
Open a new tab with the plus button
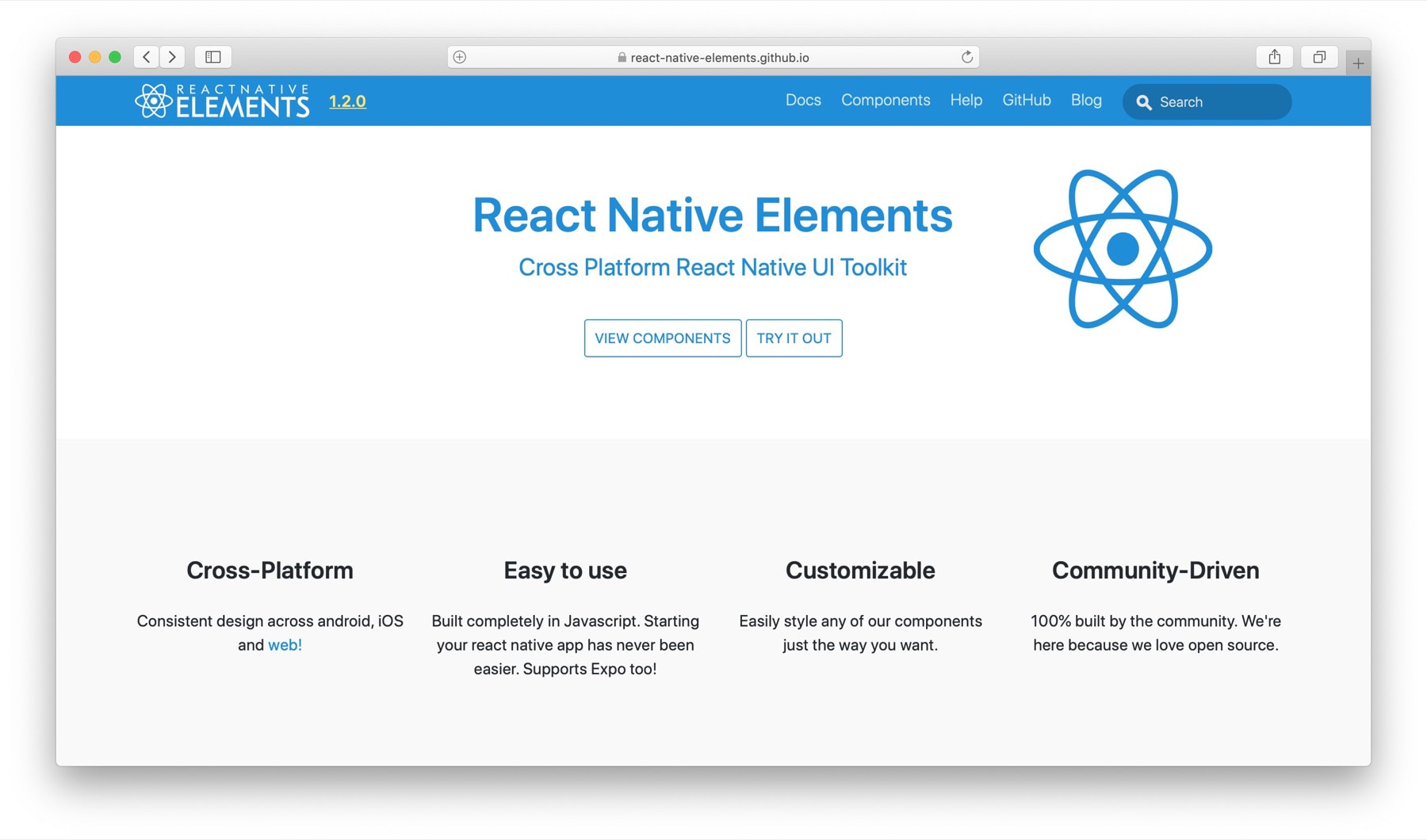(1358, 63)
